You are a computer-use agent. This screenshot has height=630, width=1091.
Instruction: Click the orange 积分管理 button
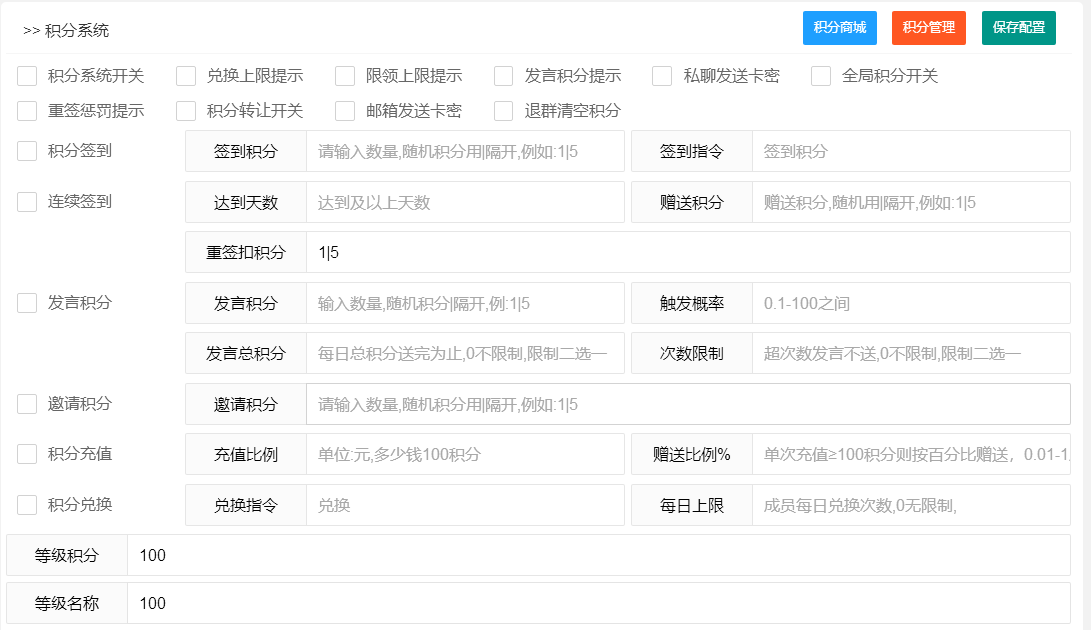(928, 28)
